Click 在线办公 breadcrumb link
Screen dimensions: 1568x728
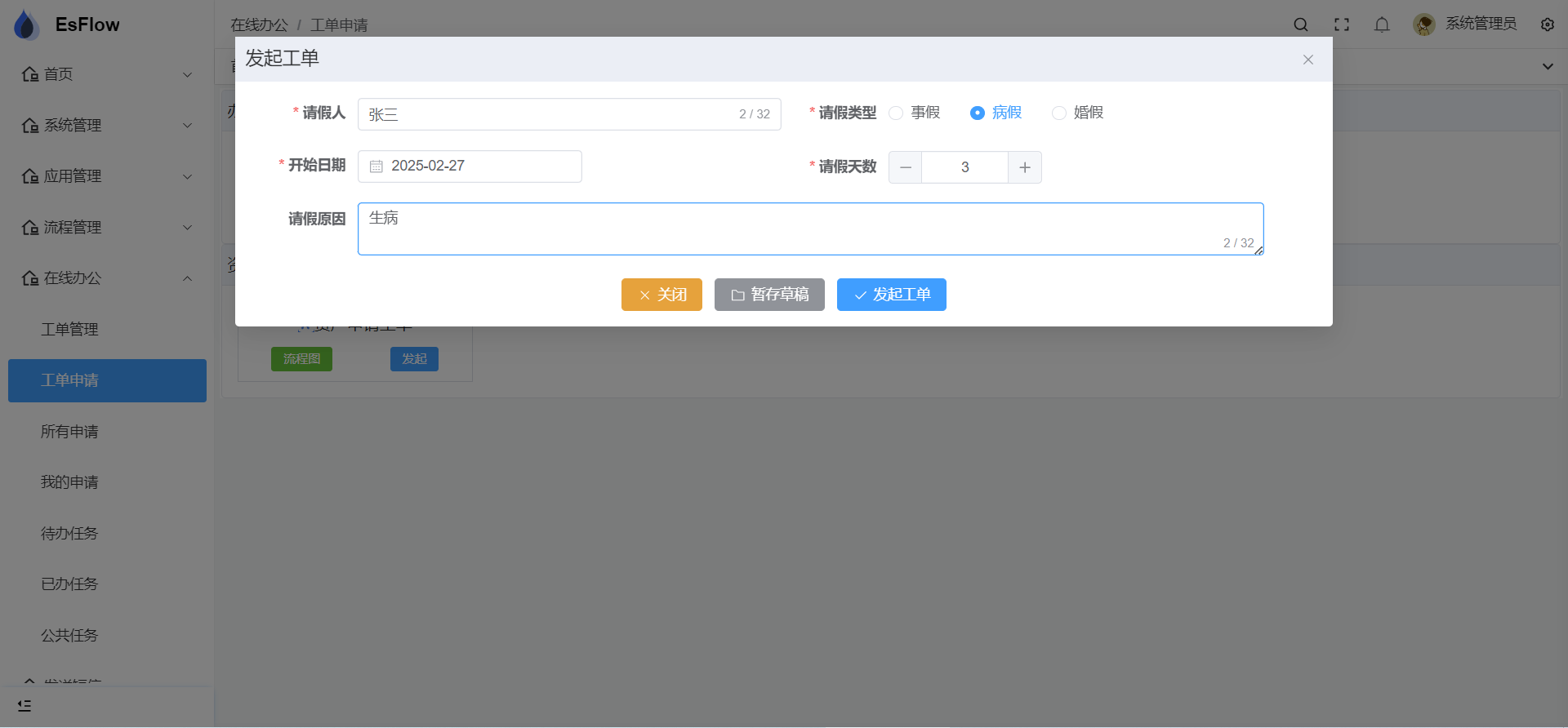pyautogui.click(x=259, y=25)
